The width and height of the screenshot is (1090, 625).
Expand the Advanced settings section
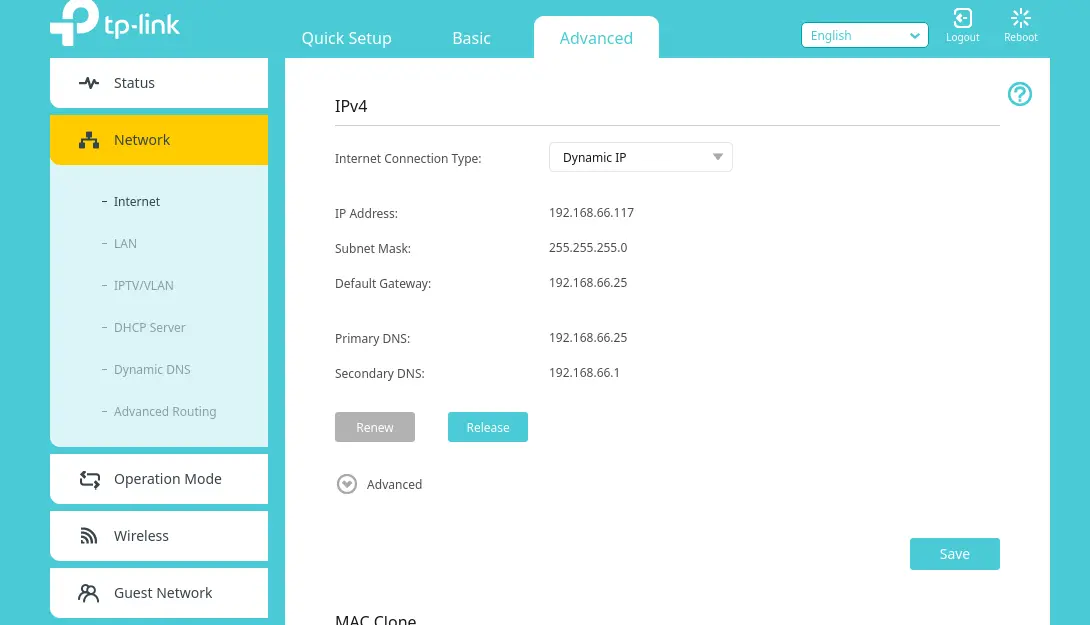tap(347, 484)
